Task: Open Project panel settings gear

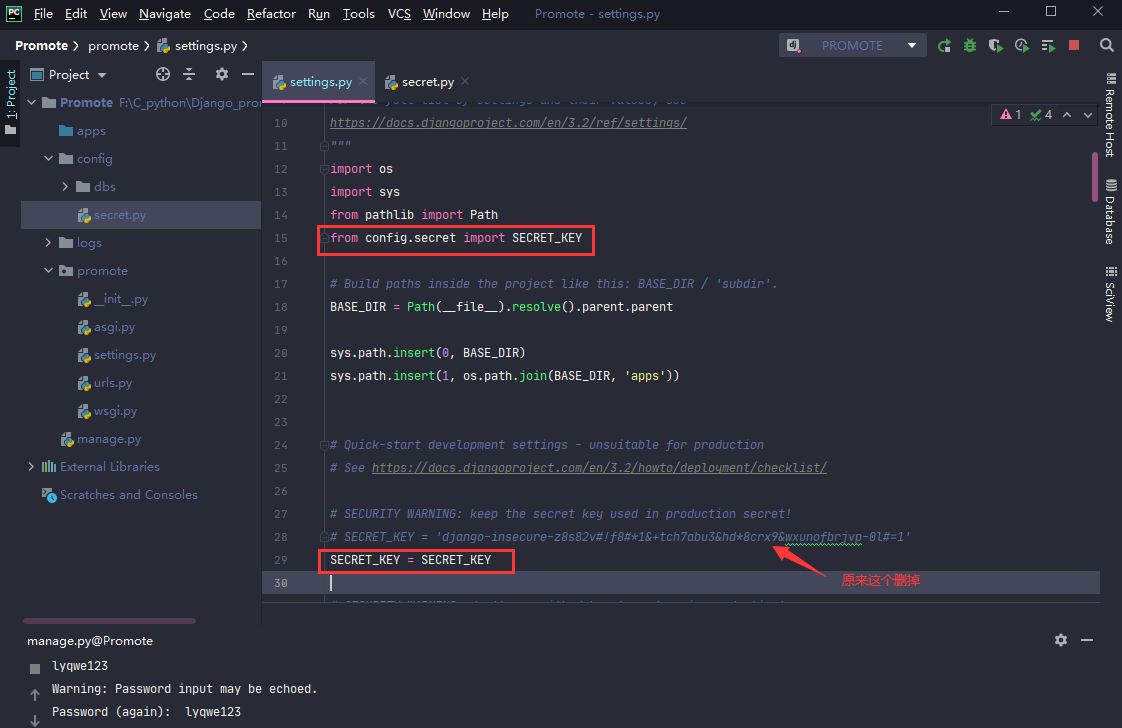Action: [222, 74]
